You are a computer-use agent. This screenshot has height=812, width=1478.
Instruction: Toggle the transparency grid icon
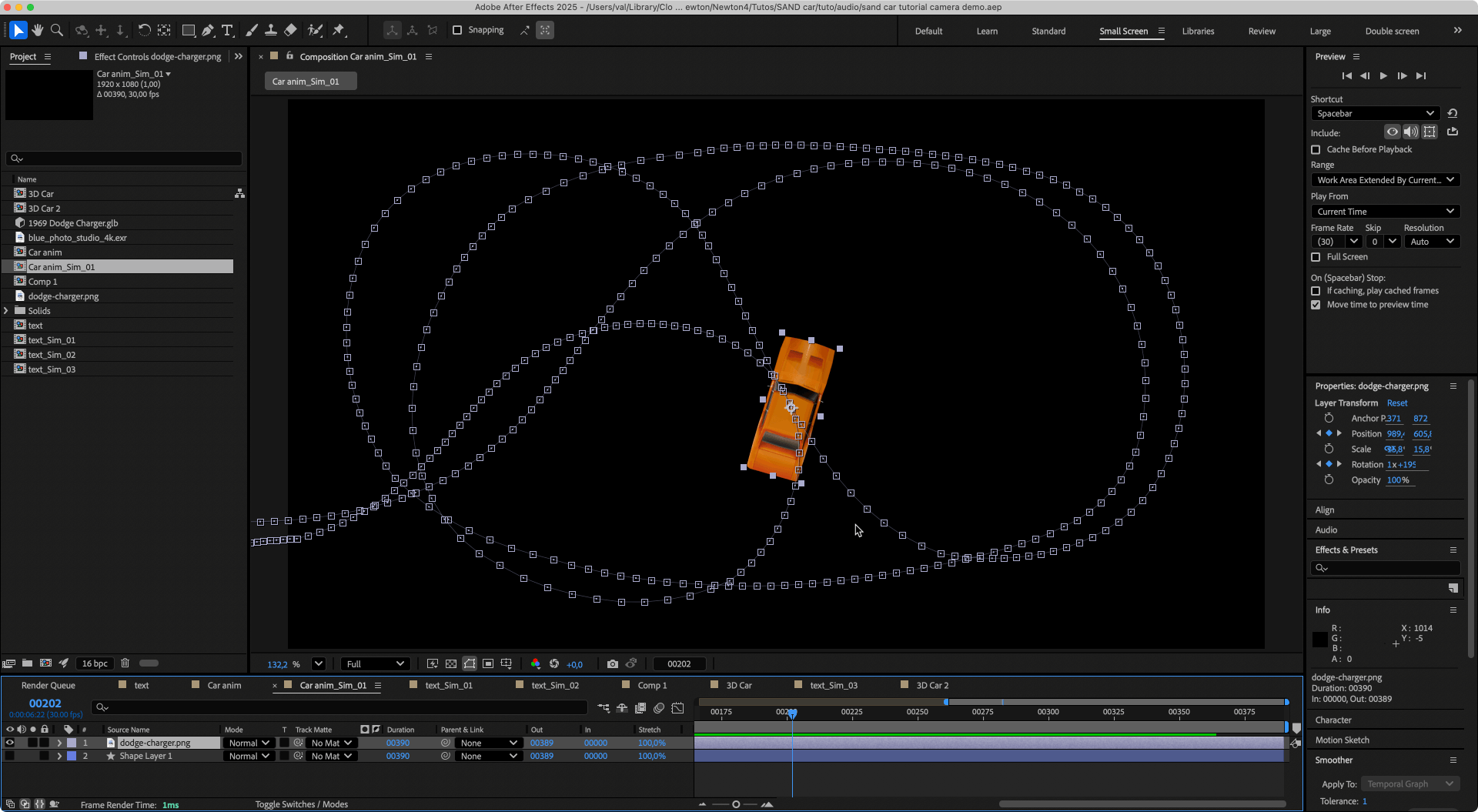click(451, 664)
